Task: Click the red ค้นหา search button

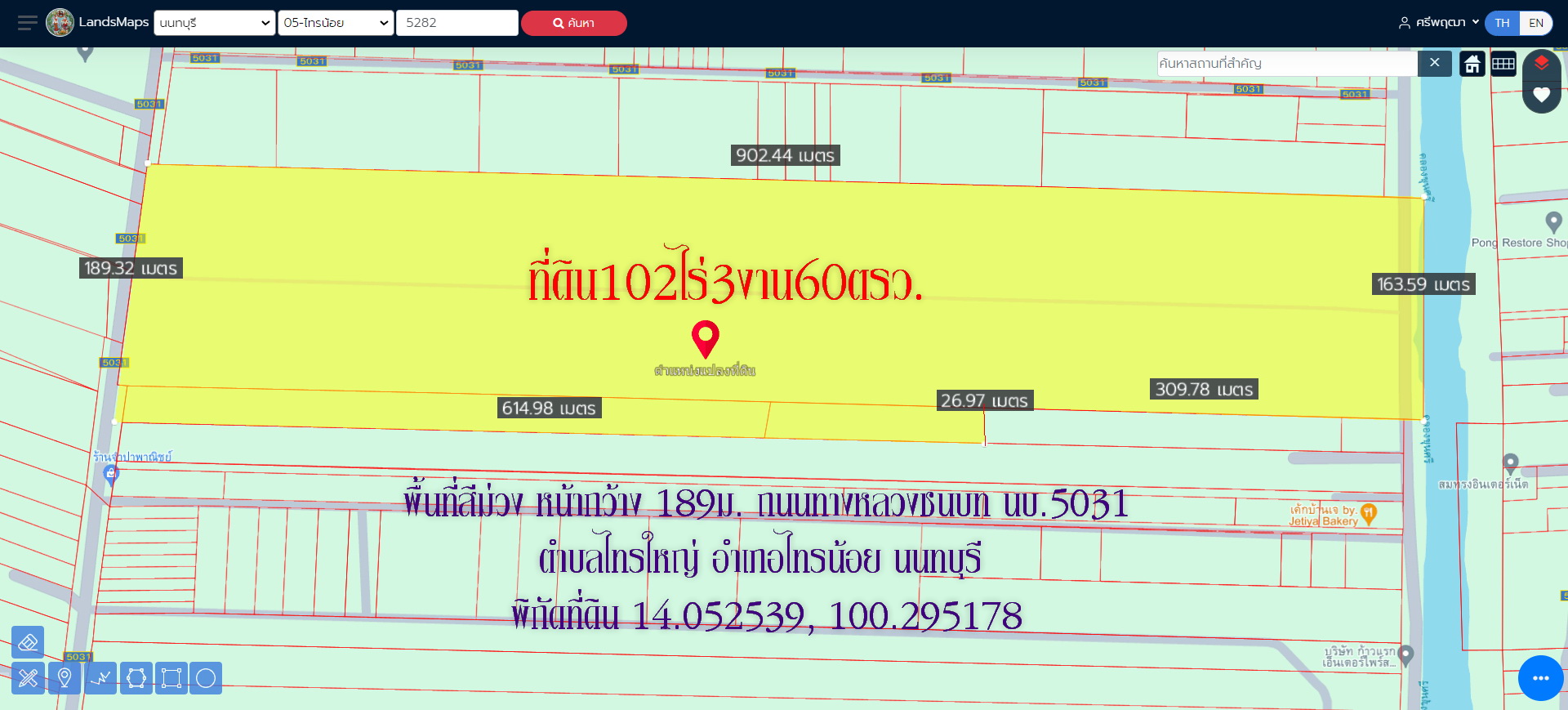Action: pyautogui.click(x=573, y=23)
